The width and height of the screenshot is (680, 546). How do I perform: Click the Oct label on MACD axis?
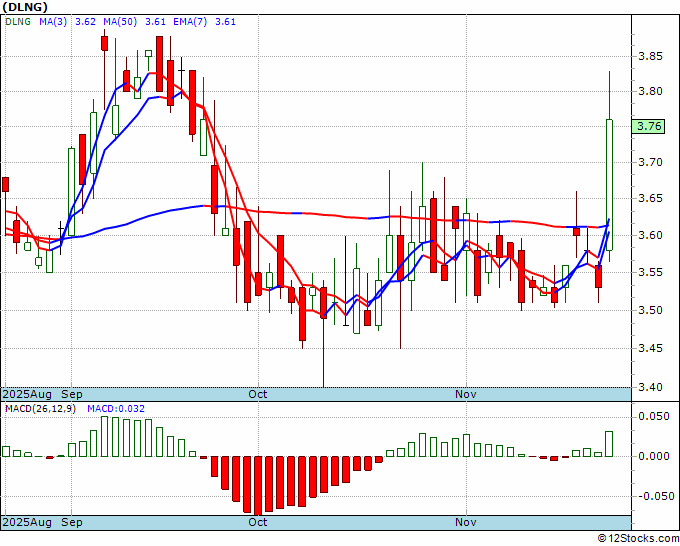click(258, 522)
